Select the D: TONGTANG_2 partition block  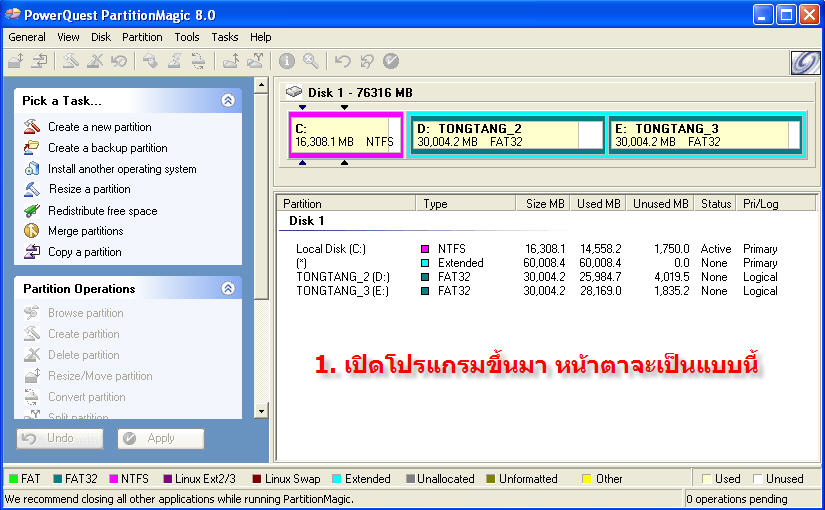click(x=507, y=135)
